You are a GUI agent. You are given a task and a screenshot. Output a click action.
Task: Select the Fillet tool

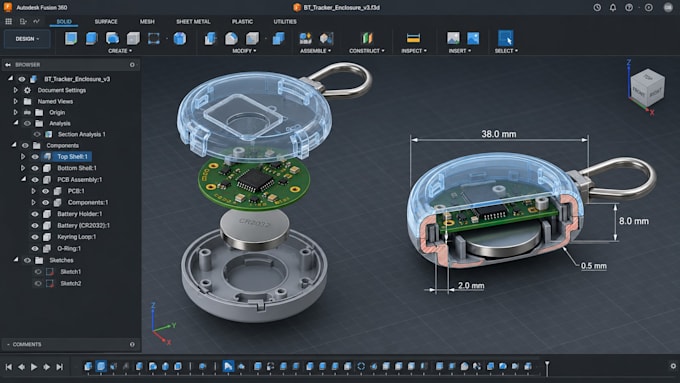pyautogui.click(x=231, y=38)
